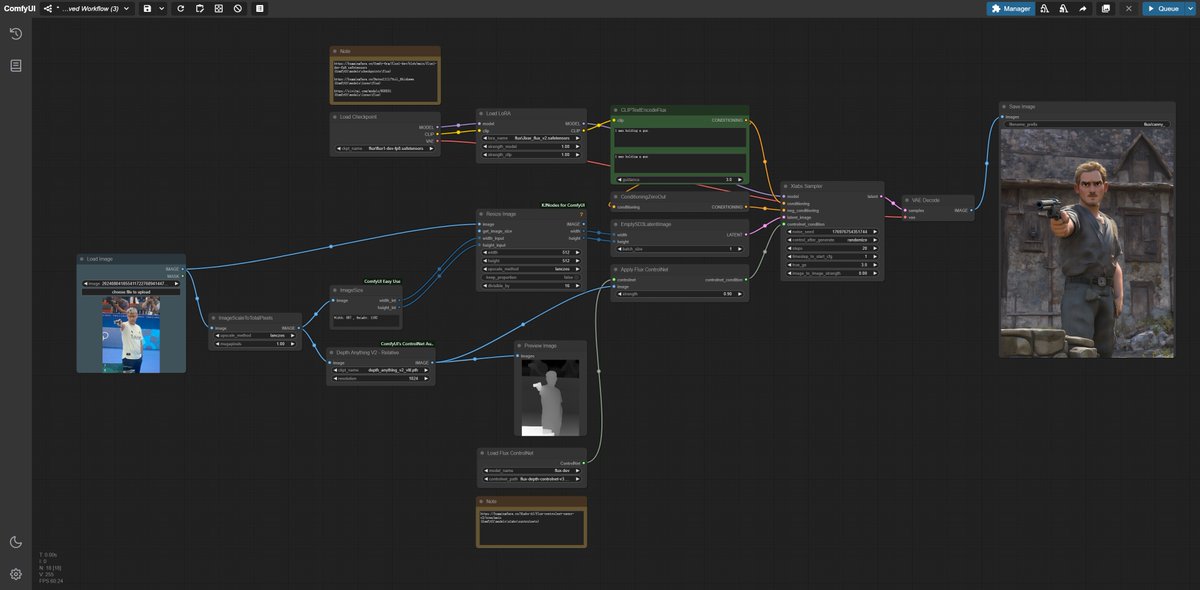This screenshot has height=590, width=1200.
Task: Click the first prompt text box in CLIPTextEncodeFlux
Action: click(x=680, y=137)
